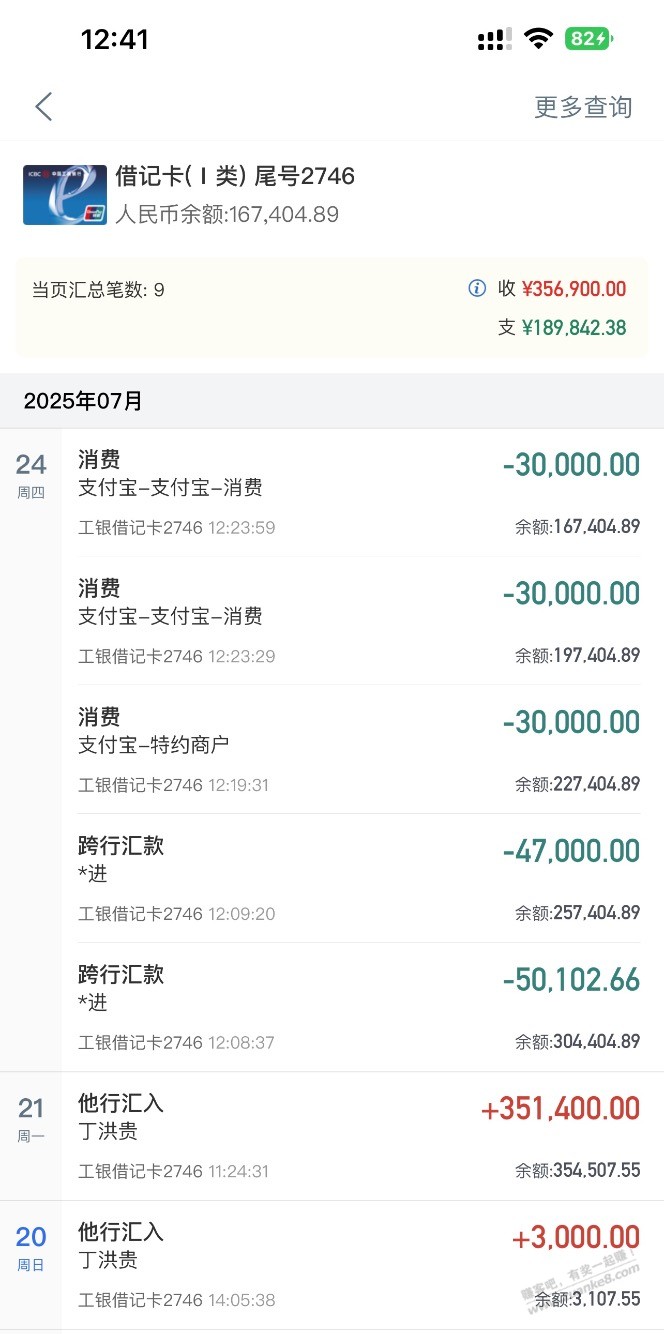Open the -50,102.66 跨行汇款 transfer record
664x1334 pixels.
coord(359,1008)
